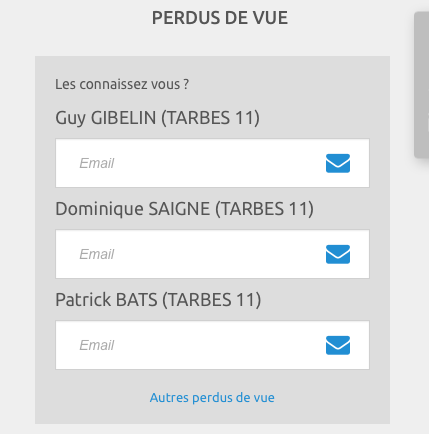Click (TARBES 11) beside Dominique SAIGNE
Screen dimensions: 429x434
point(264,209)
